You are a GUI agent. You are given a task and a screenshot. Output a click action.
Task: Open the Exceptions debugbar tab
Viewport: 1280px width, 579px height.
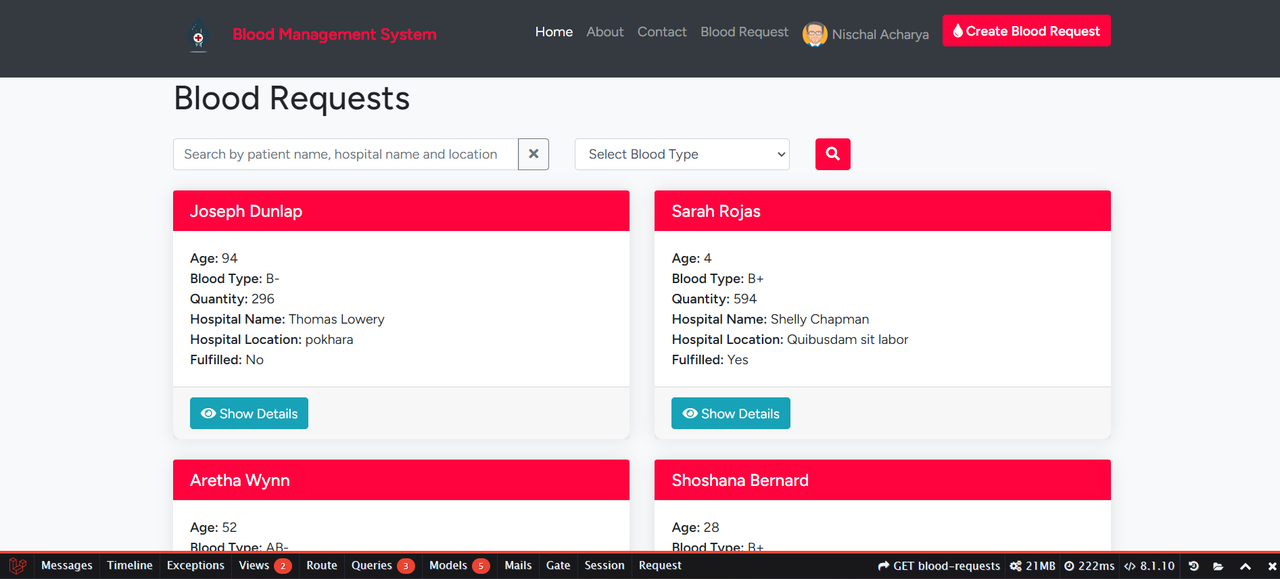(196, 566)
